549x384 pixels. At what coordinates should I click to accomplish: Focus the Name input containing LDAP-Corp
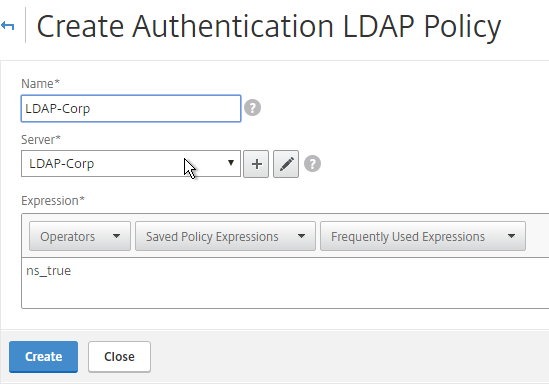point(131,109)
